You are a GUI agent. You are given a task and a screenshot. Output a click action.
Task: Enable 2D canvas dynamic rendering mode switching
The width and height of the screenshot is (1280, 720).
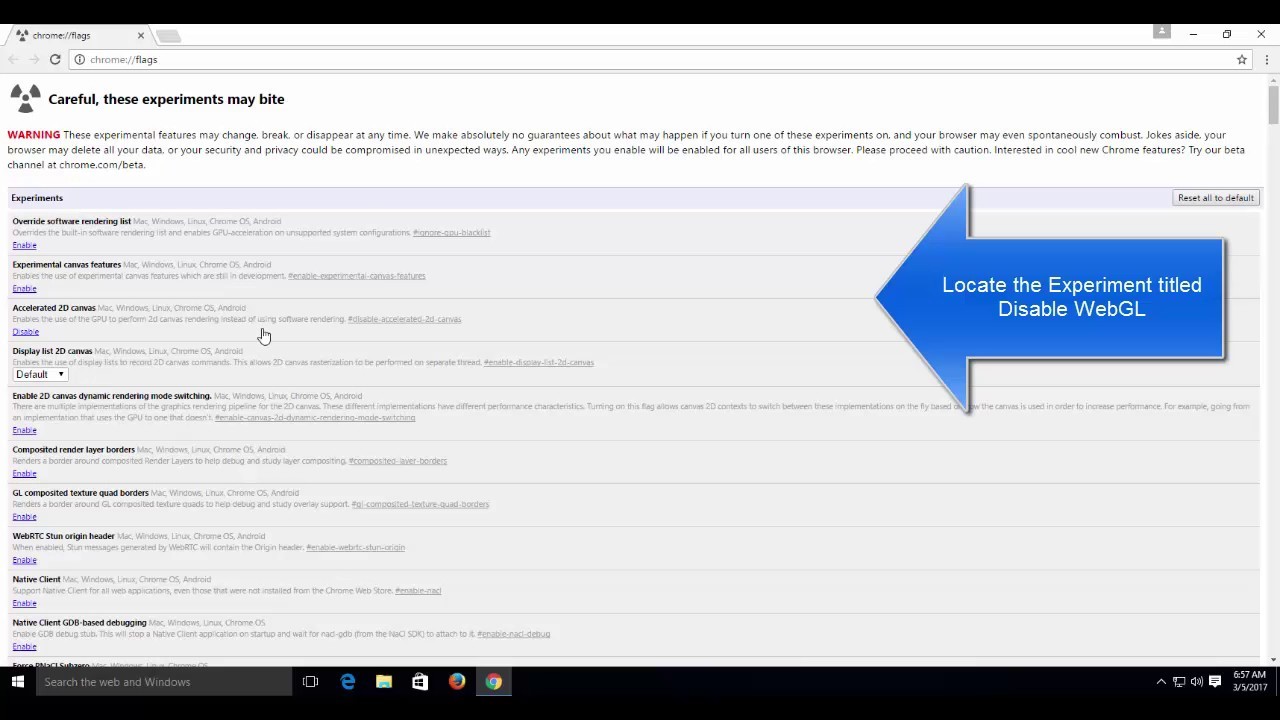tap(24, 430)
